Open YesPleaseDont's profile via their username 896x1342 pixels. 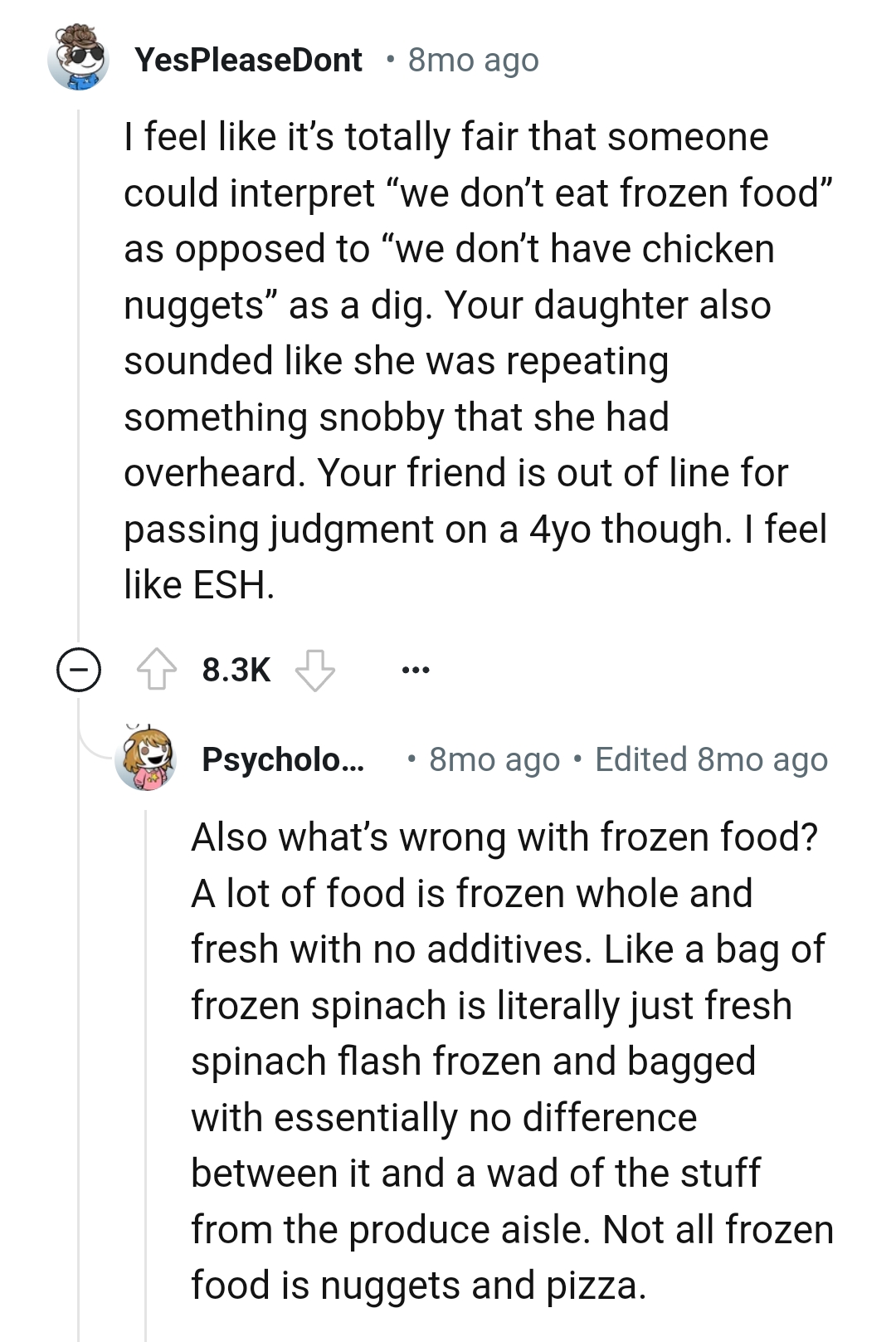pos(249,59)
